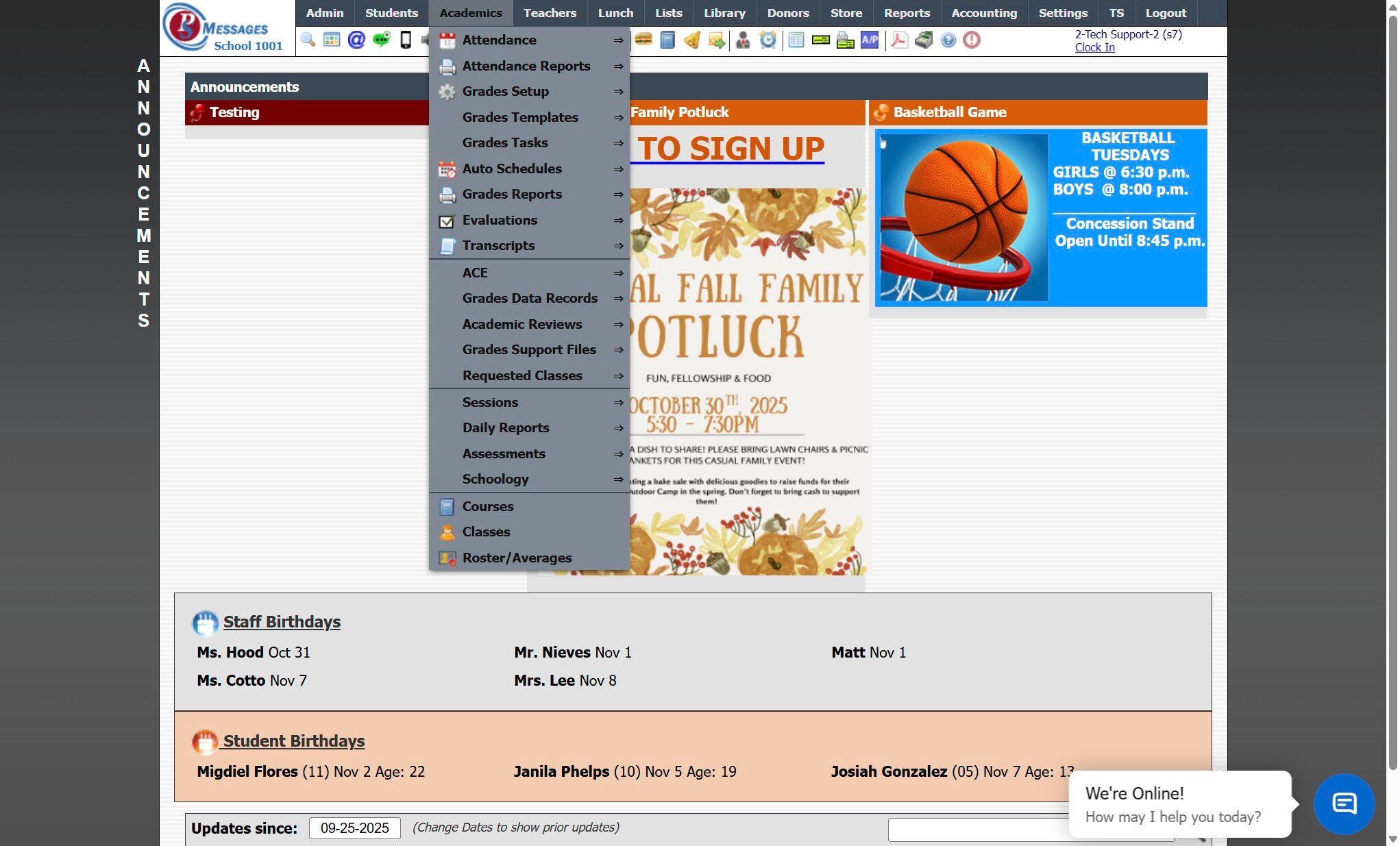Open the live chat bubble button

pos(1344,804)
